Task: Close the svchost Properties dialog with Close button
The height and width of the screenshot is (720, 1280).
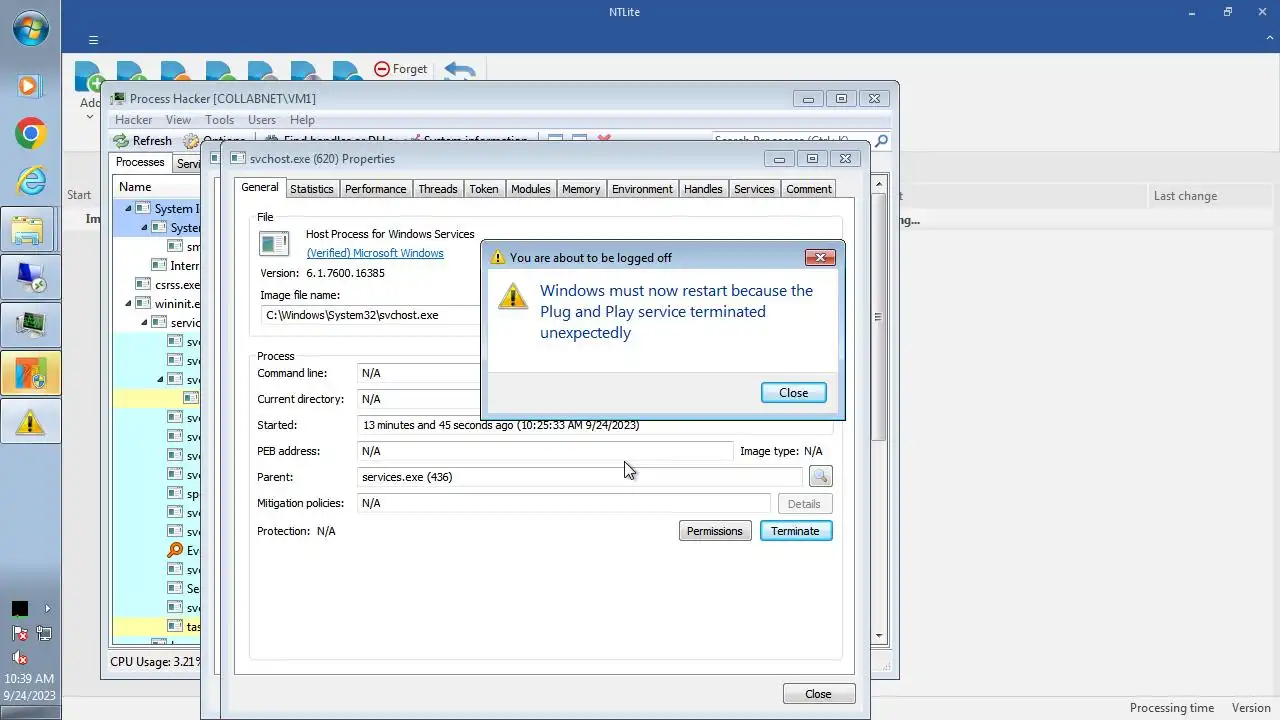Action: point(818,694)
